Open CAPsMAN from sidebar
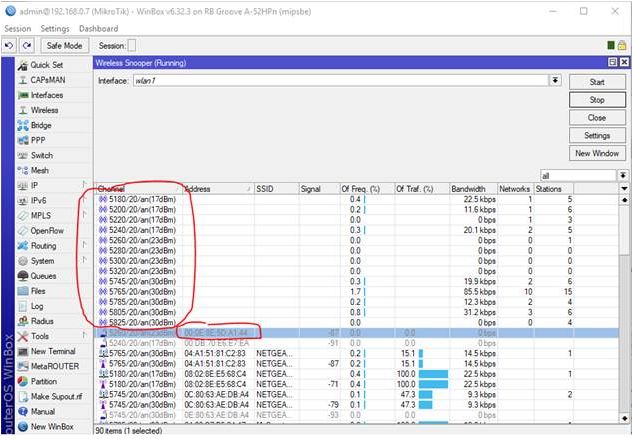 pos(48,80)
